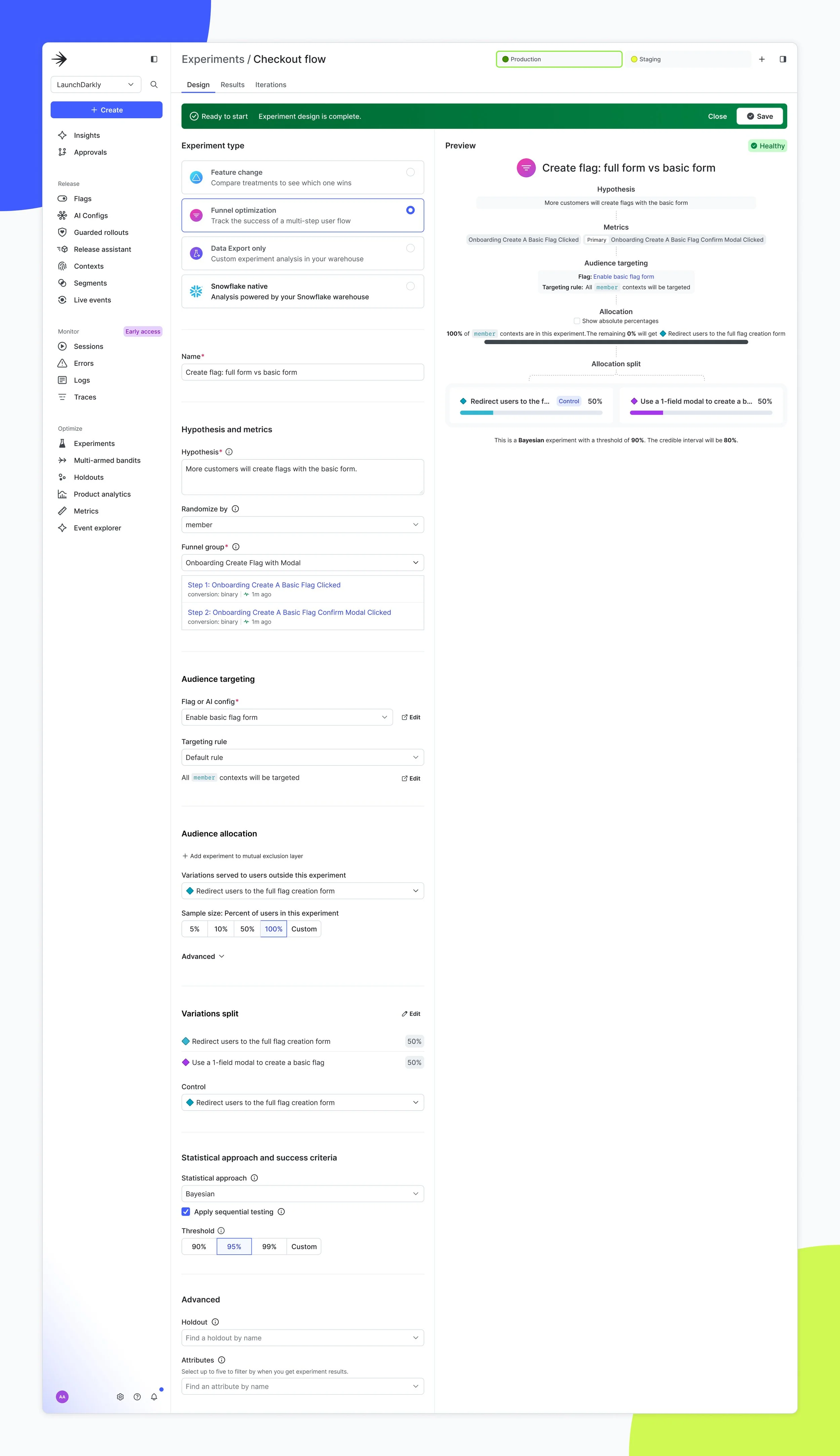
Task: Uncheck Apply sequential testing checkbox
Action: coord(186,1211)
